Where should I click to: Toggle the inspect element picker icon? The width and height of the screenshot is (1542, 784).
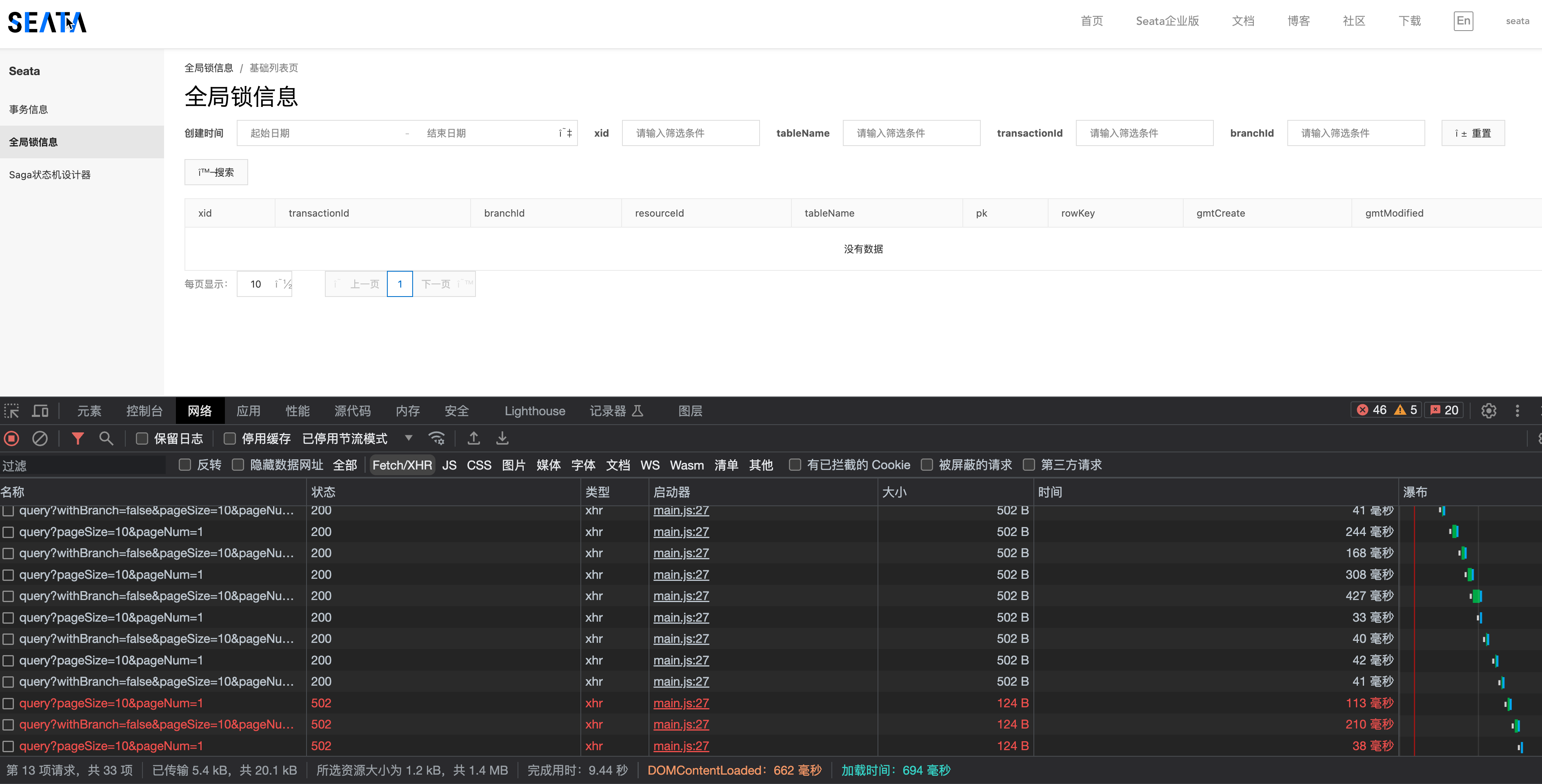pyautogui.click(x=12, y=411)
